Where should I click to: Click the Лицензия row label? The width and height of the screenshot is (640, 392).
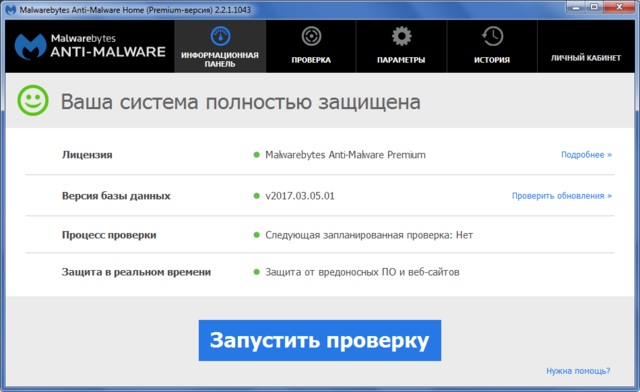[x=87, y=155]
